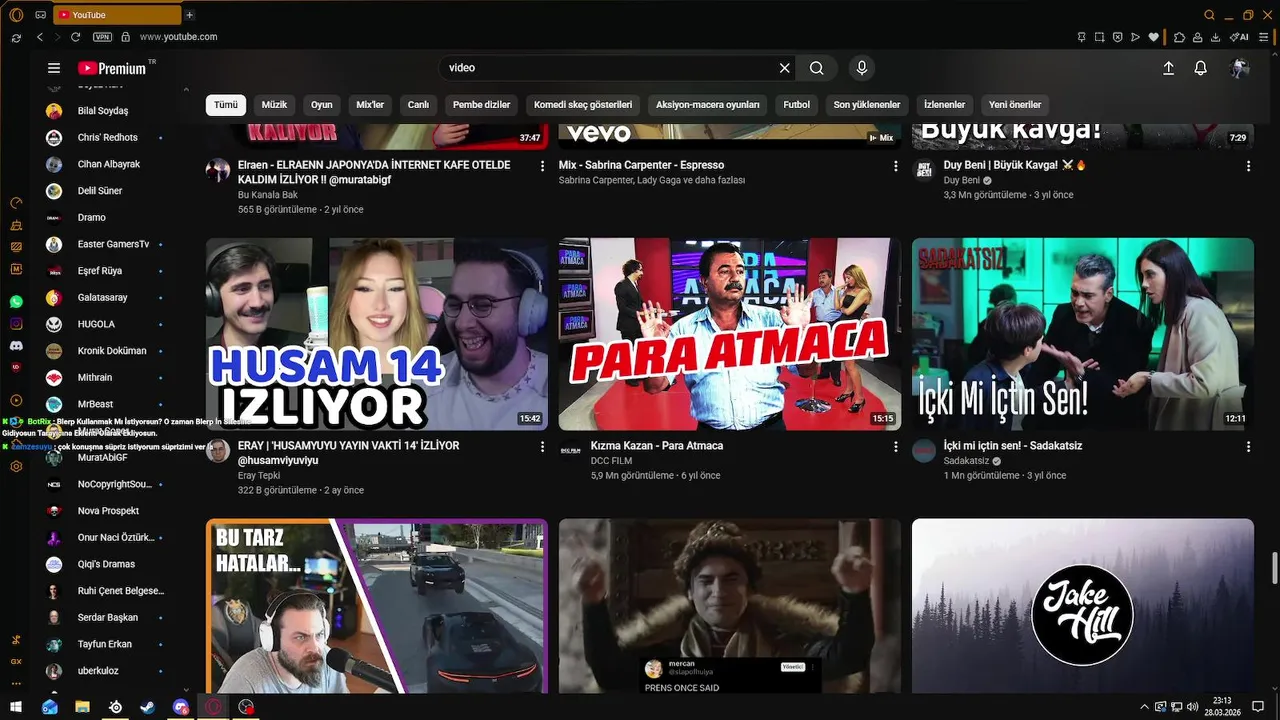Open the YouTube hamburger guide menu
Screen dimensions: 1280x720
pos(54,68)
